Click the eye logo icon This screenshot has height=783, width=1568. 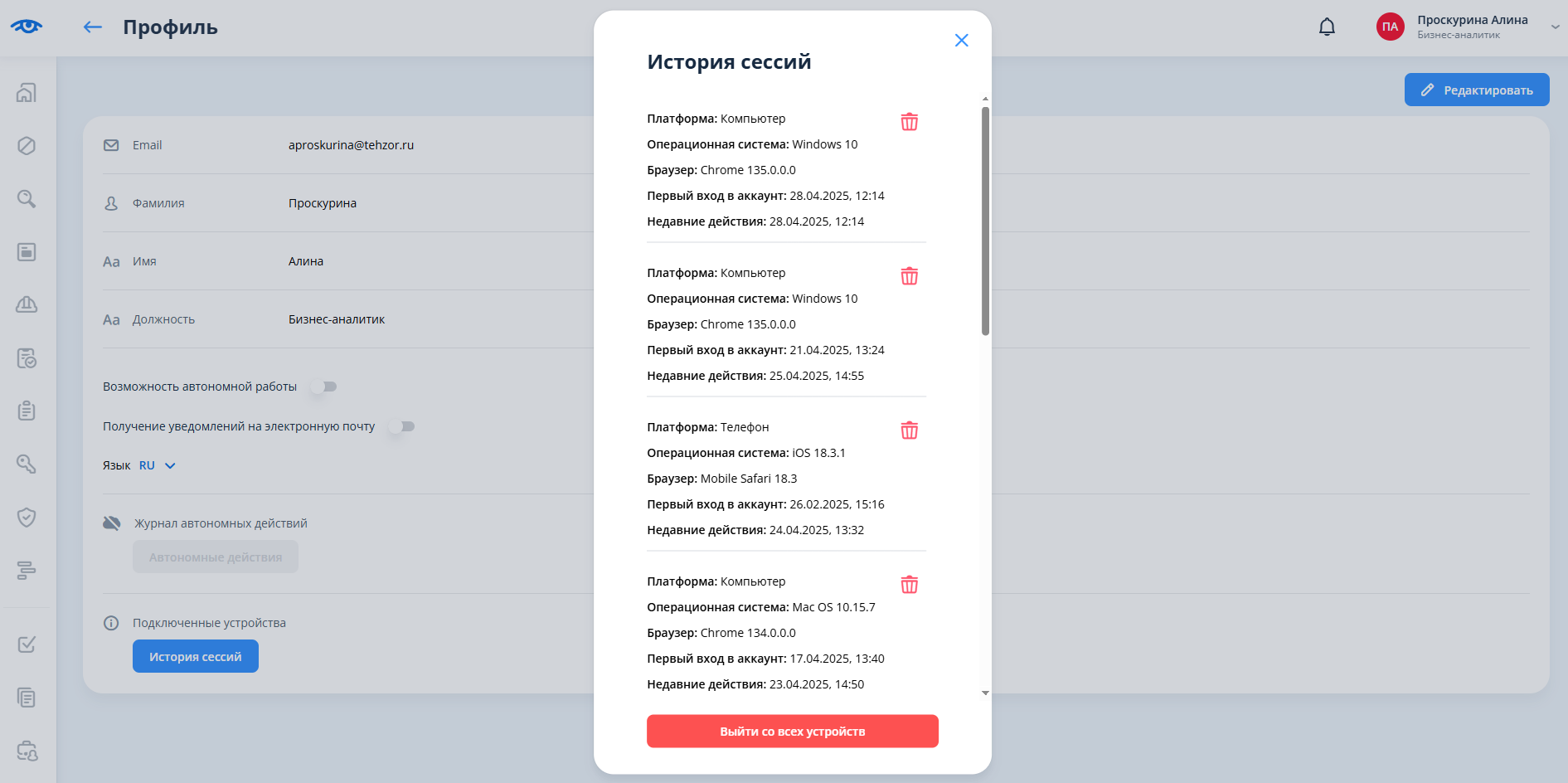(27, 27)
